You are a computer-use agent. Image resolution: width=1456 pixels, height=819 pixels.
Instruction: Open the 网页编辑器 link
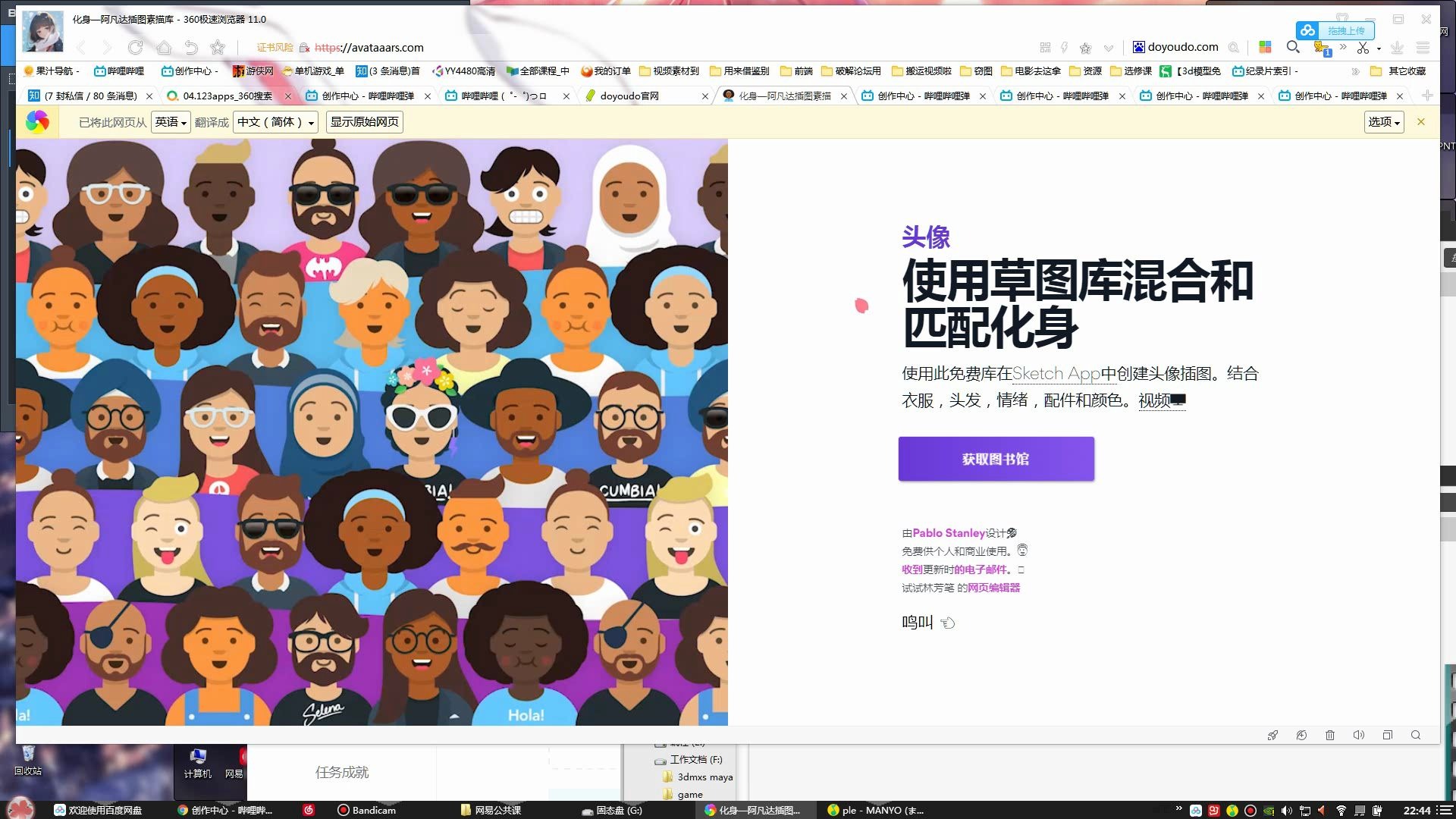993,588
